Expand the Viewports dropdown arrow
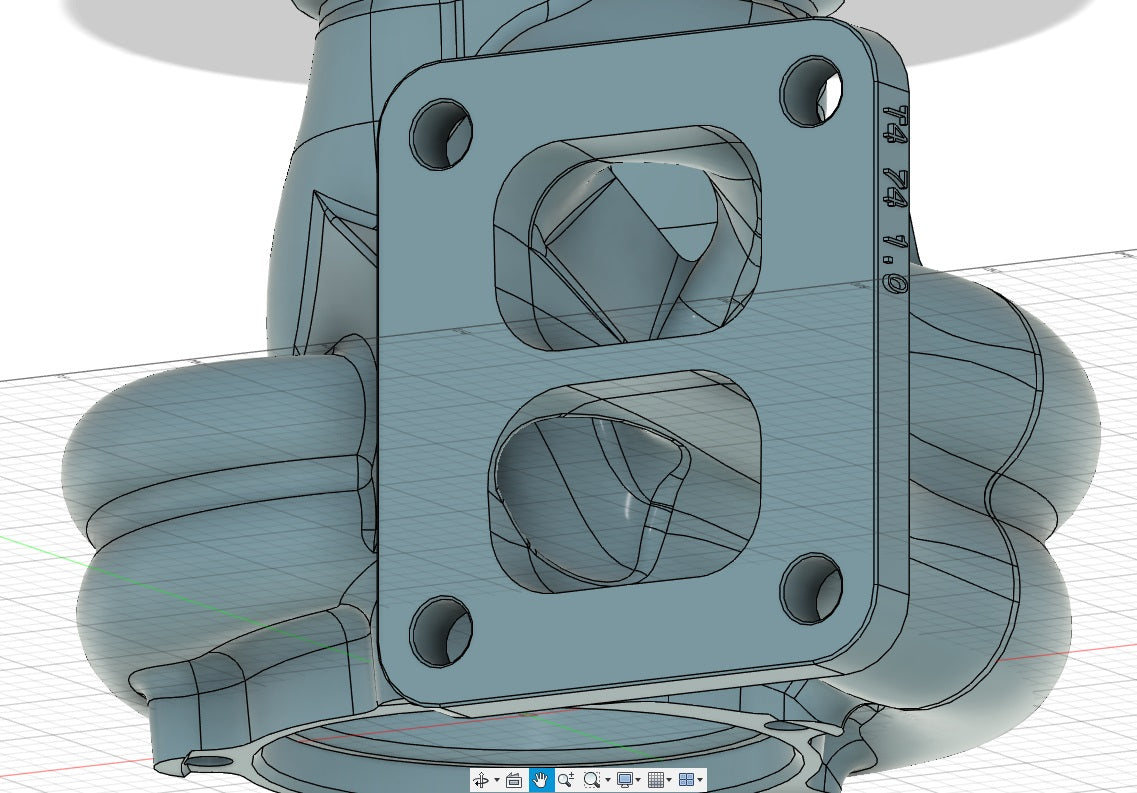The height and width of the screenshot is (793, 1137). 700,779
